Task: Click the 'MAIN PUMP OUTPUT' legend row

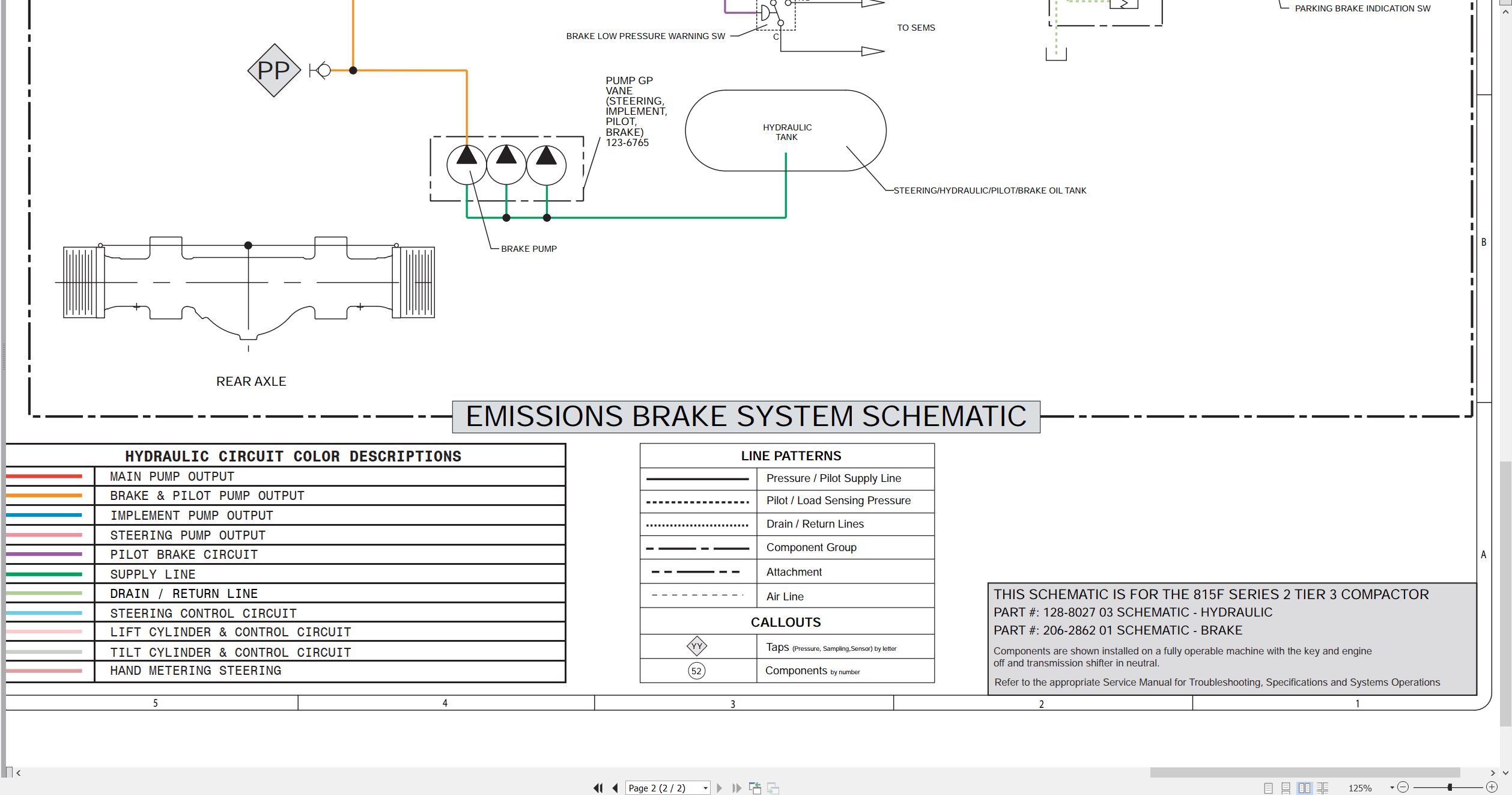Action: [286, 477]
